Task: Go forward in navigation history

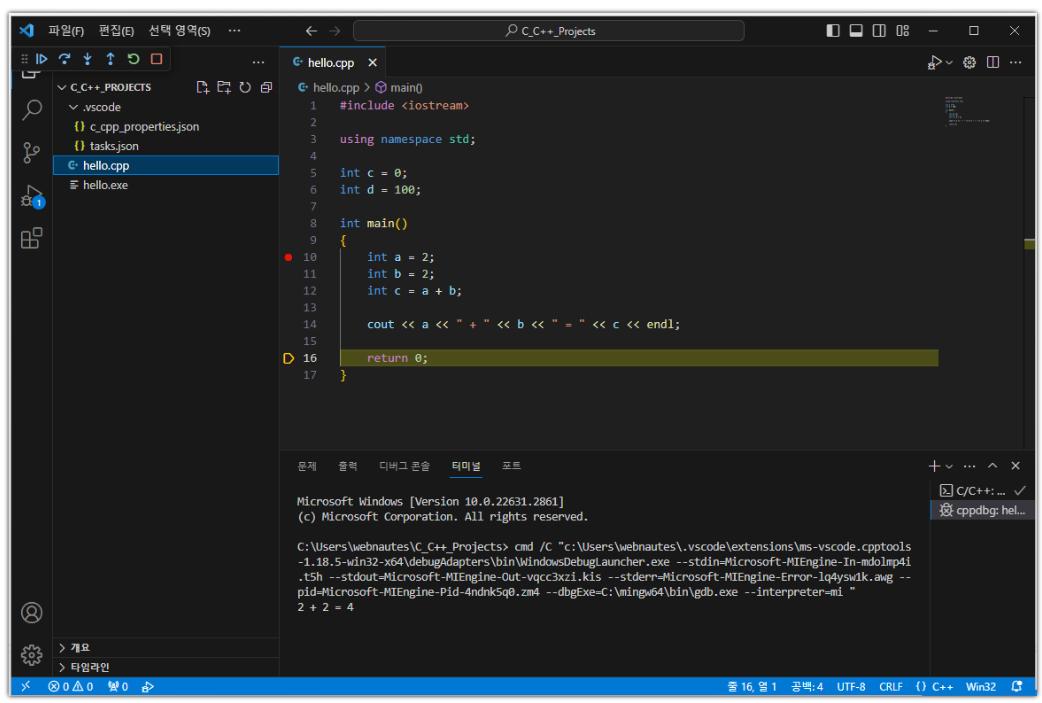Action: (334, 31)
